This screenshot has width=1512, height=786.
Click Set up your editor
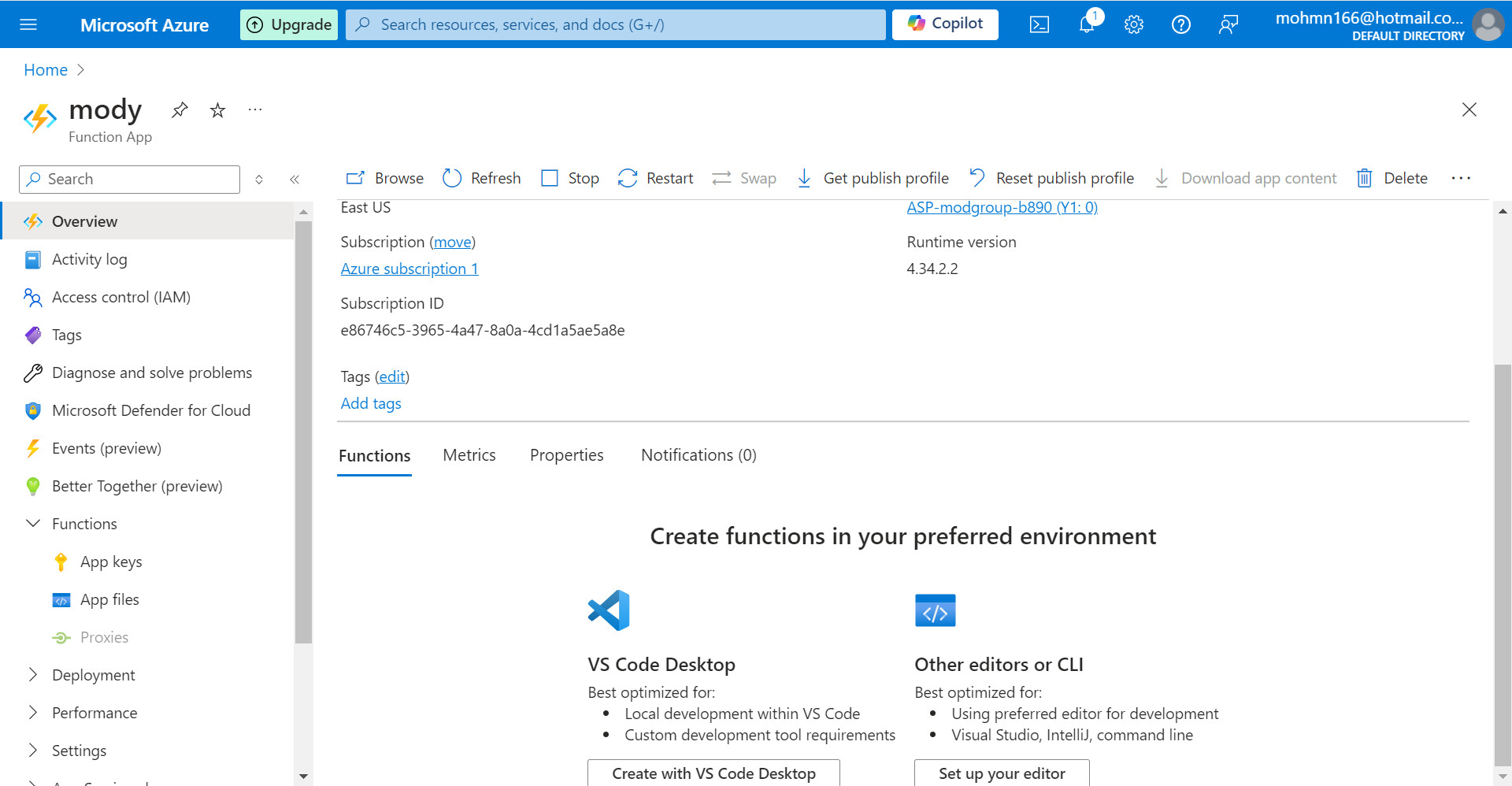[x=1002, y=773]
